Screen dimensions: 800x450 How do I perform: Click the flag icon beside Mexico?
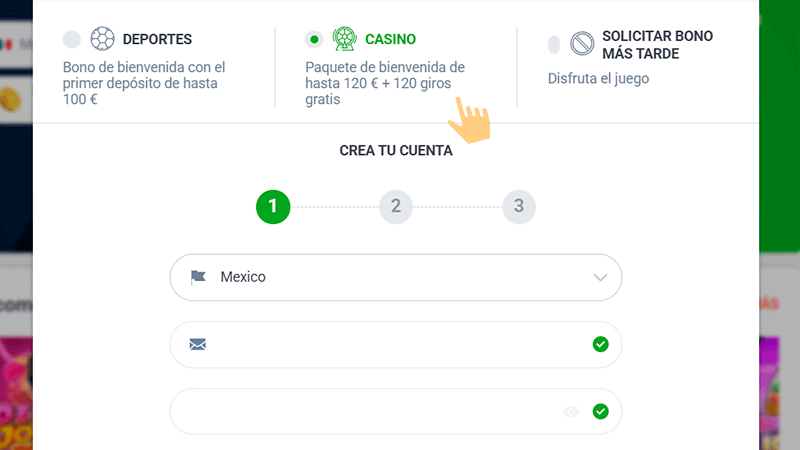(x=198, y=277)
